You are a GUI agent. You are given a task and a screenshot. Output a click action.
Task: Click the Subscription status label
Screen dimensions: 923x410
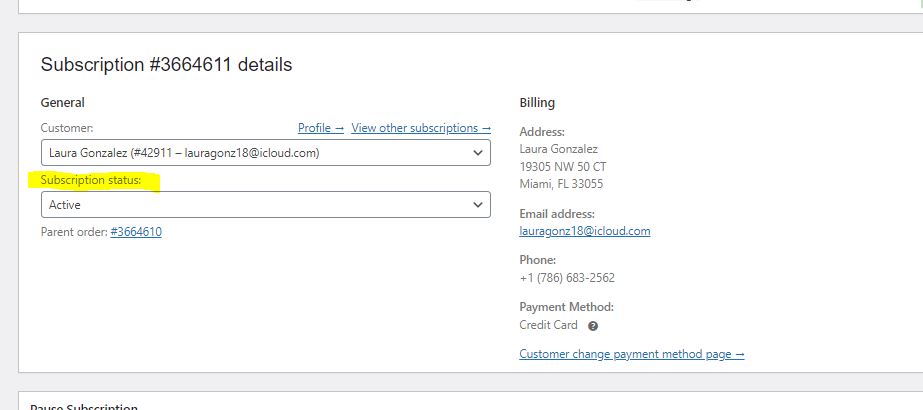pos(91,180)
